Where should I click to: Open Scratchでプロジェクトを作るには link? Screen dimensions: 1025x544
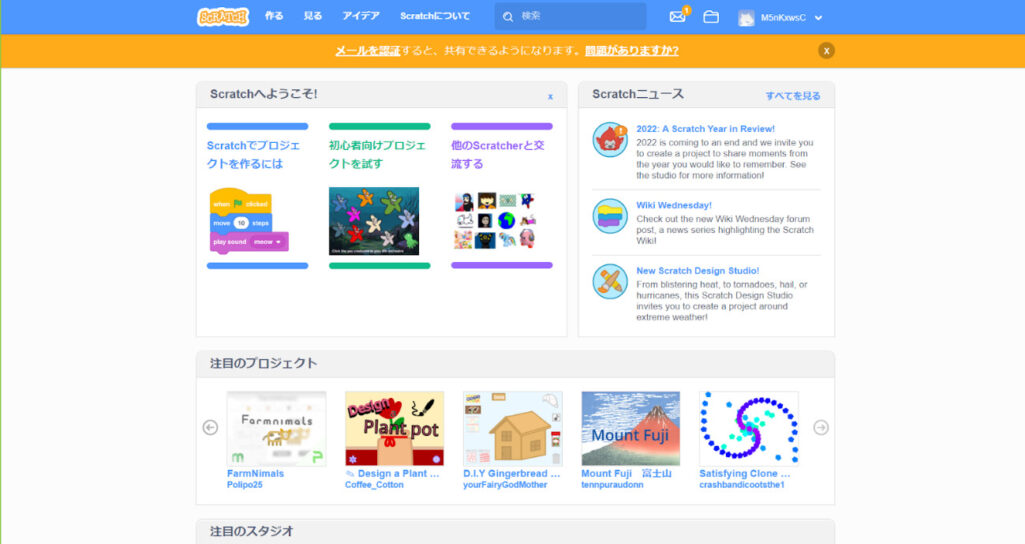coord(254,154)
